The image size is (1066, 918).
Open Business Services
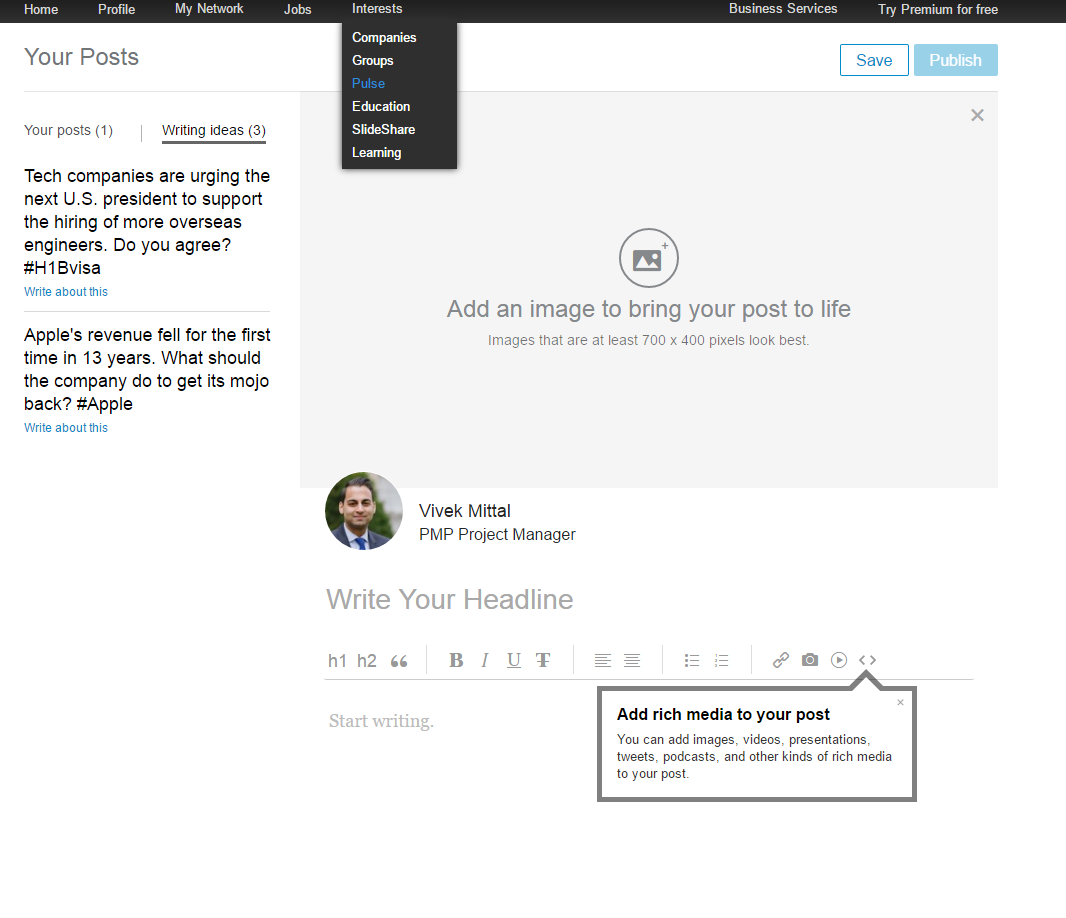(783, 9)
